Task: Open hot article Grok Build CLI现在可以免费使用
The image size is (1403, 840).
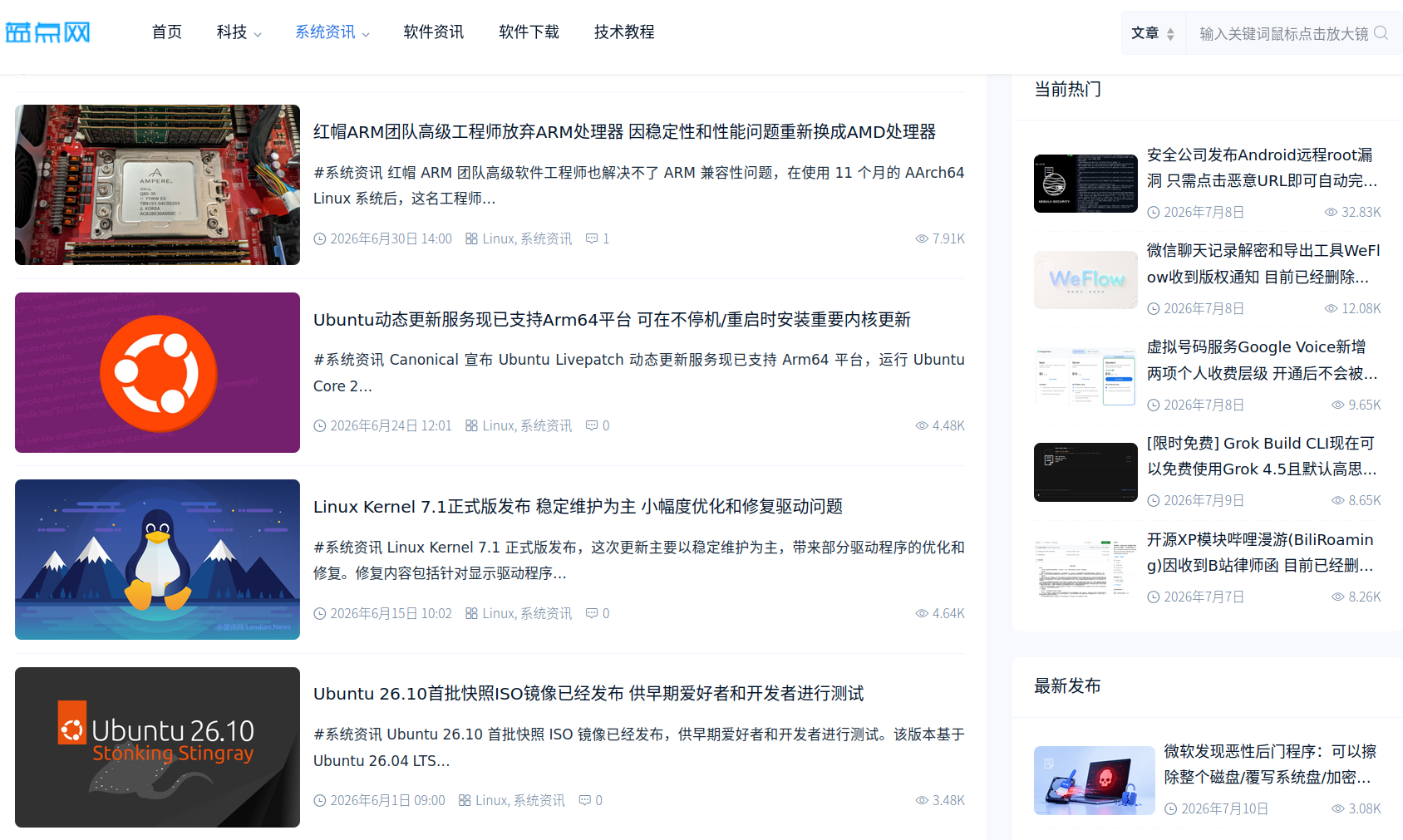Action: point(1263,456)
